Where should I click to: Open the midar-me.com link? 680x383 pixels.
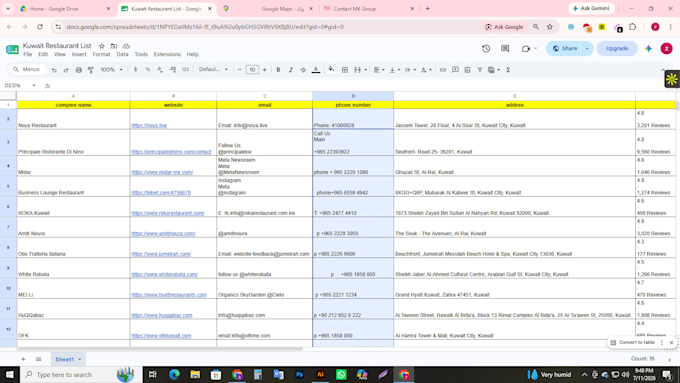pyautogui.click(x=162, y=172)
